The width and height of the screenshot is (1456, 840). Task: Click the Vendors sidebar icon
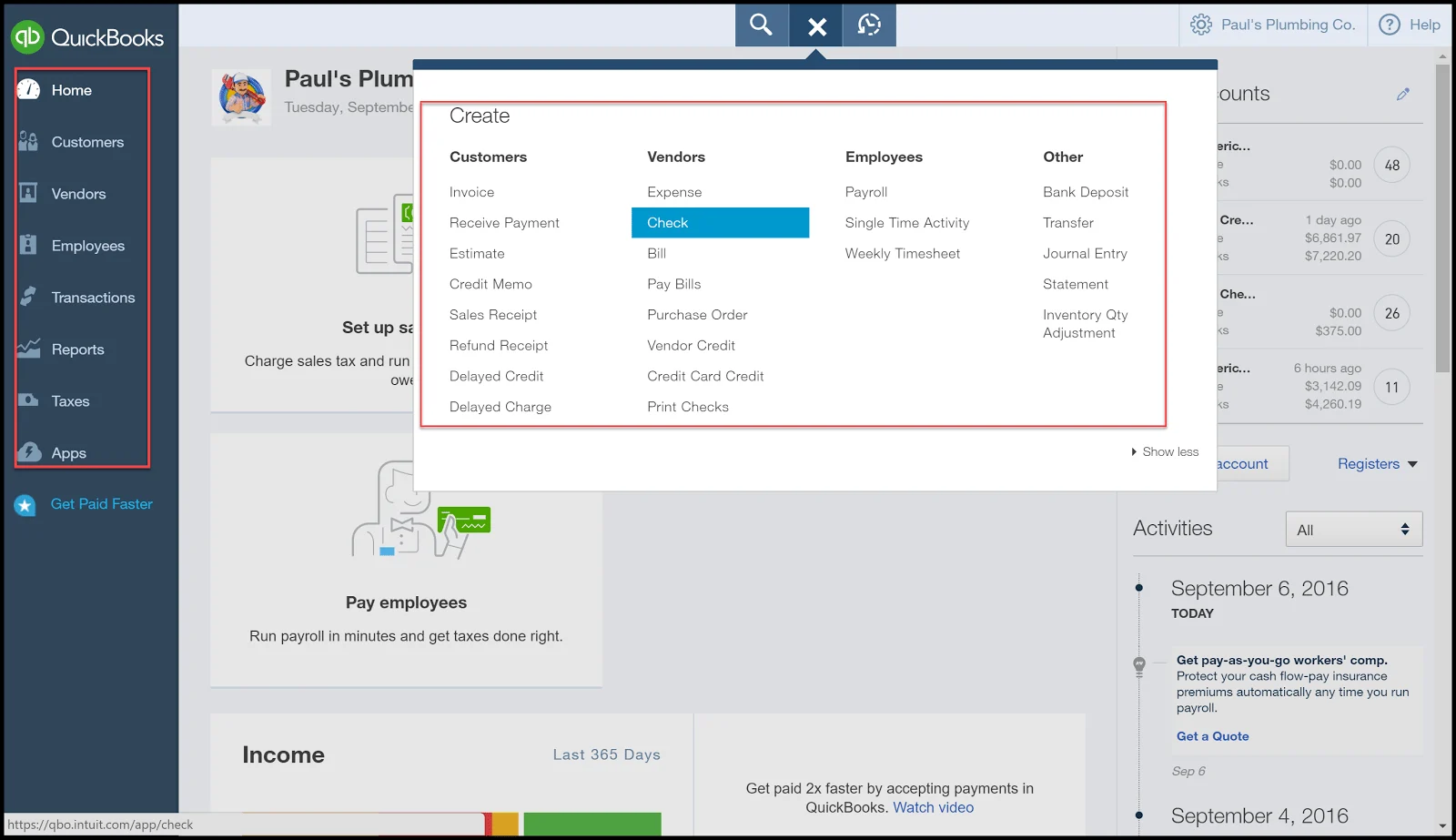pyautogui.click(x=29, y=193)
